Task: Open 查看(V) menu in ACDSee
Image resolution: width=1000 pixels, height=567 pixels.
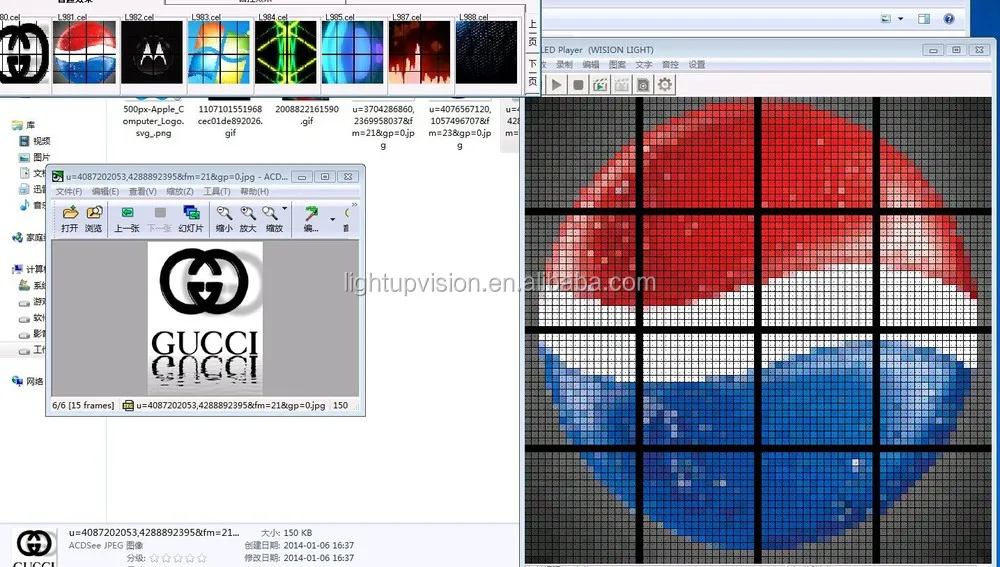Action: (142, 191)
